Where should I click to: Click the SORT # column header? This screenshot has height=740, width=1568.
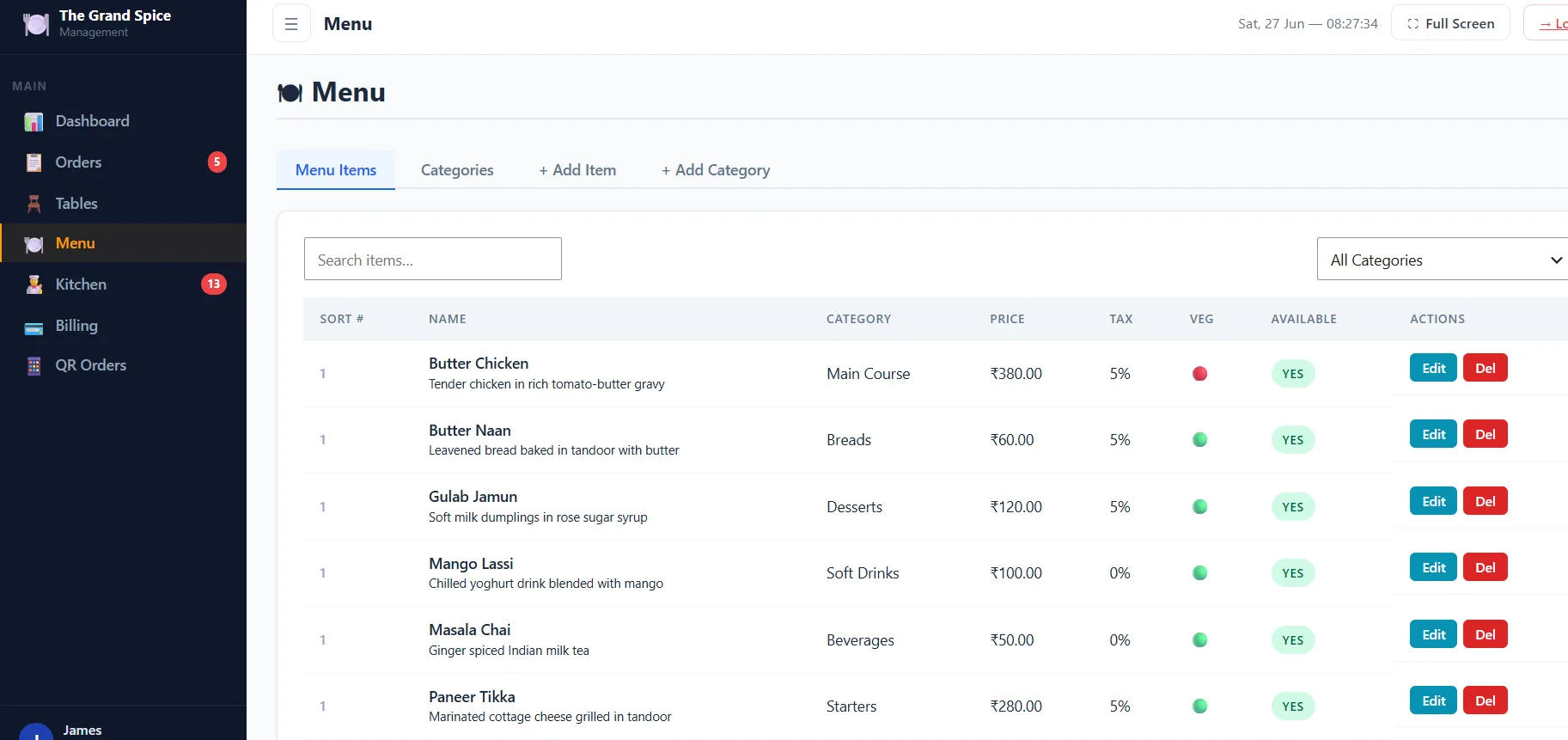342,319
